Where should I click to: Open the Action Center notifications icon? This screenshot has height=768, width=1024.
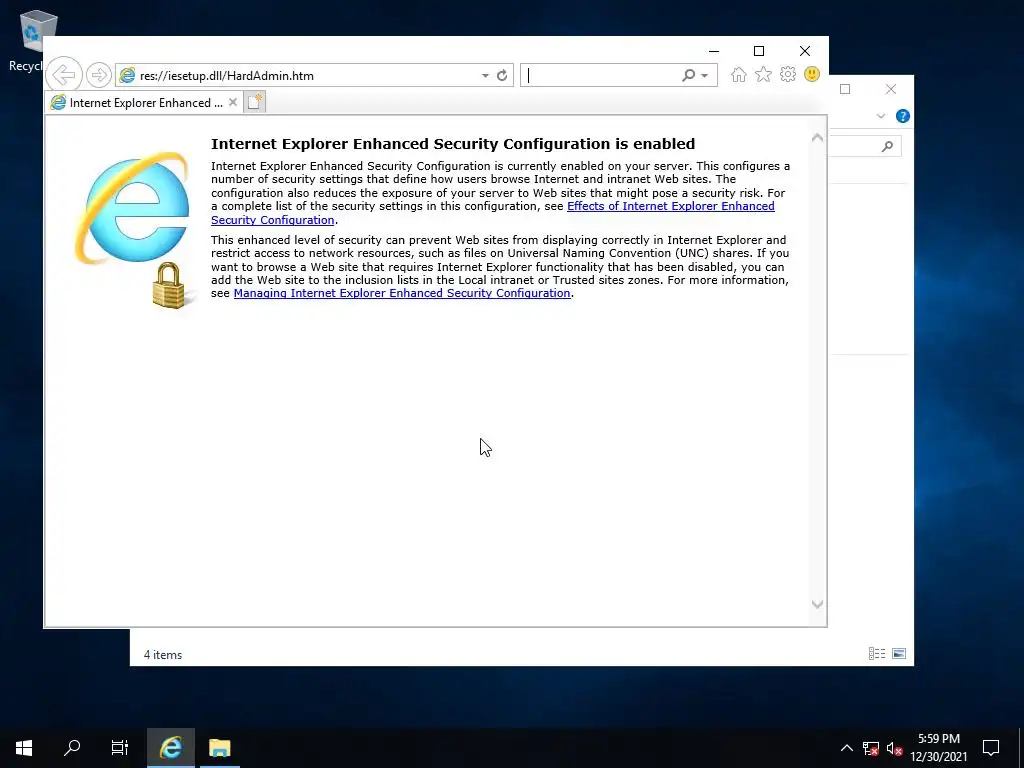[x=991, y=748]
